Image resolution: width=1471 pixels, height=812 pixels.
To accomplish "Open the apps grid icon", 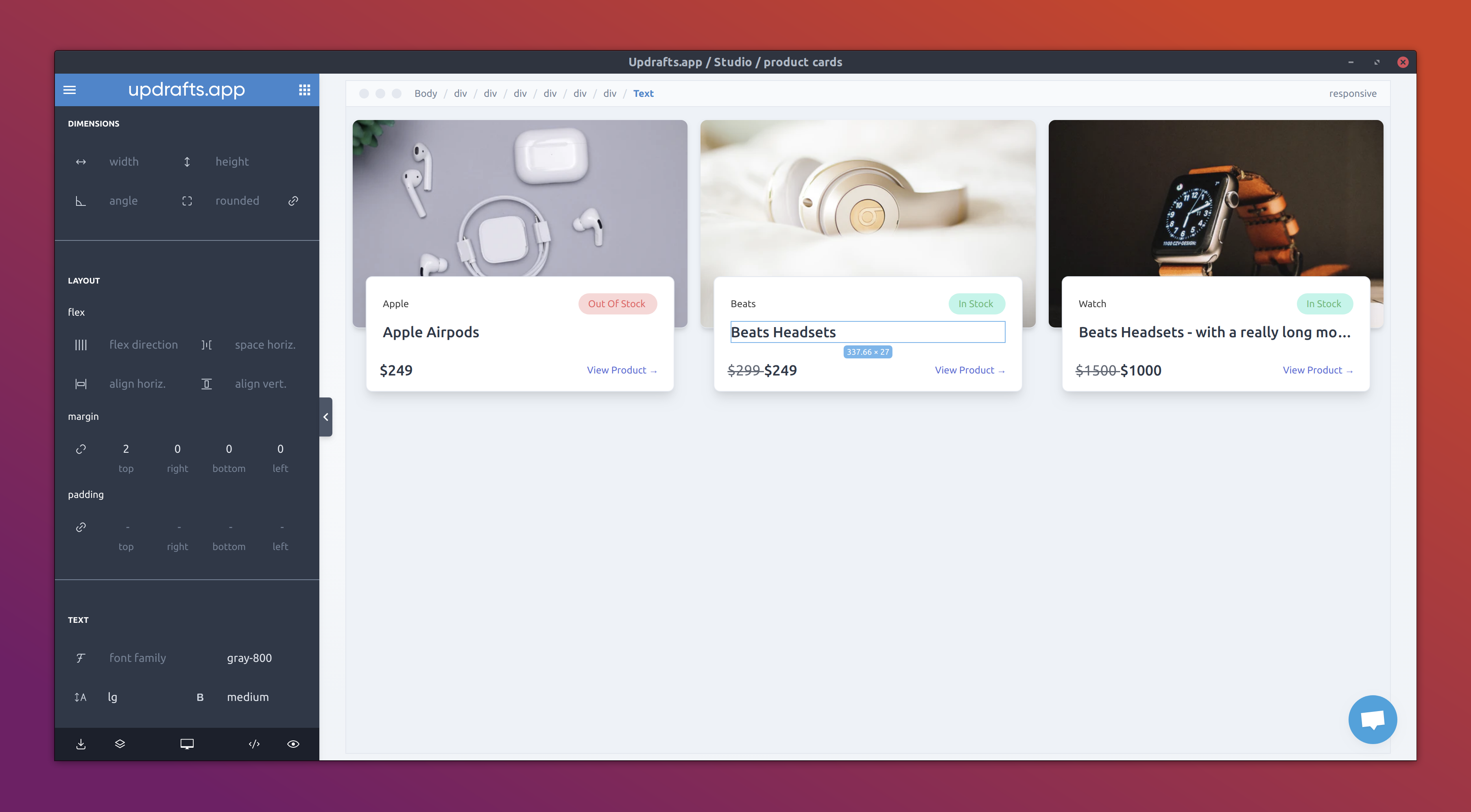I will click(x=304, y=89).
